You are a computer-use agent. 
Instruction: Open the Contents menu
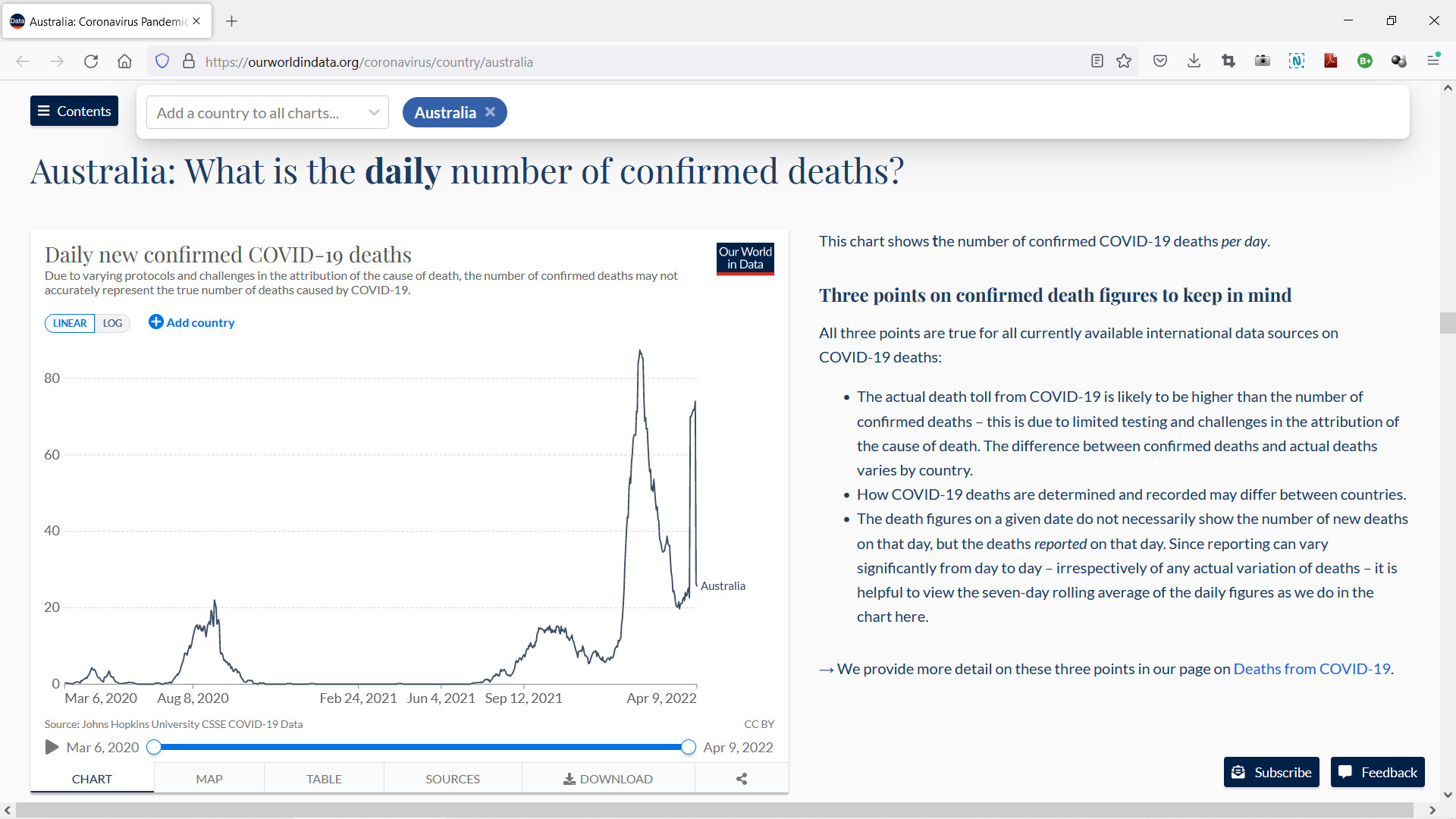pos(74,111)
